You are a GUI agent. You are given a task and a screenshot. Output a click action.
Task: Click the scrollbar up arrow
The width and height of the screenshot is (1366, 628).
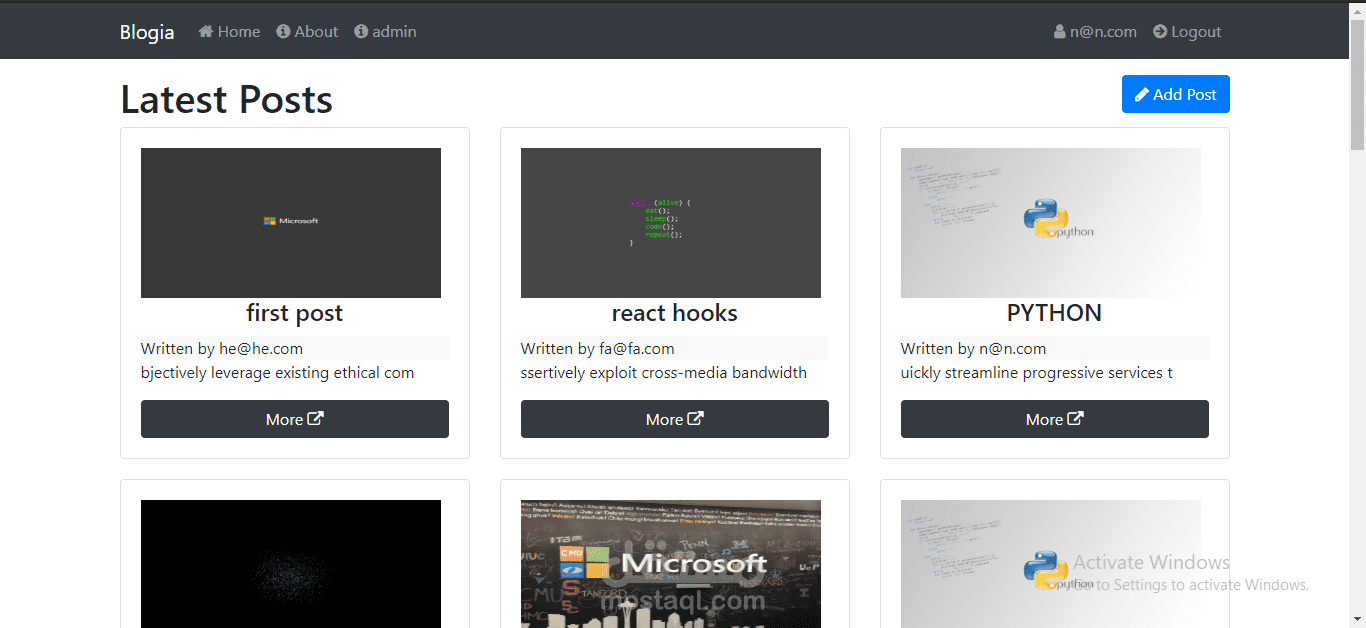coord(1357,10)
